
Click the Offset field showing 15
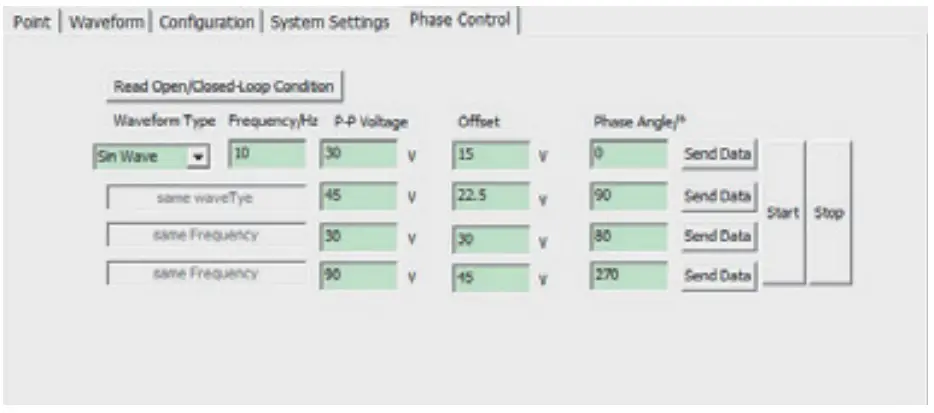click(490, 156)
